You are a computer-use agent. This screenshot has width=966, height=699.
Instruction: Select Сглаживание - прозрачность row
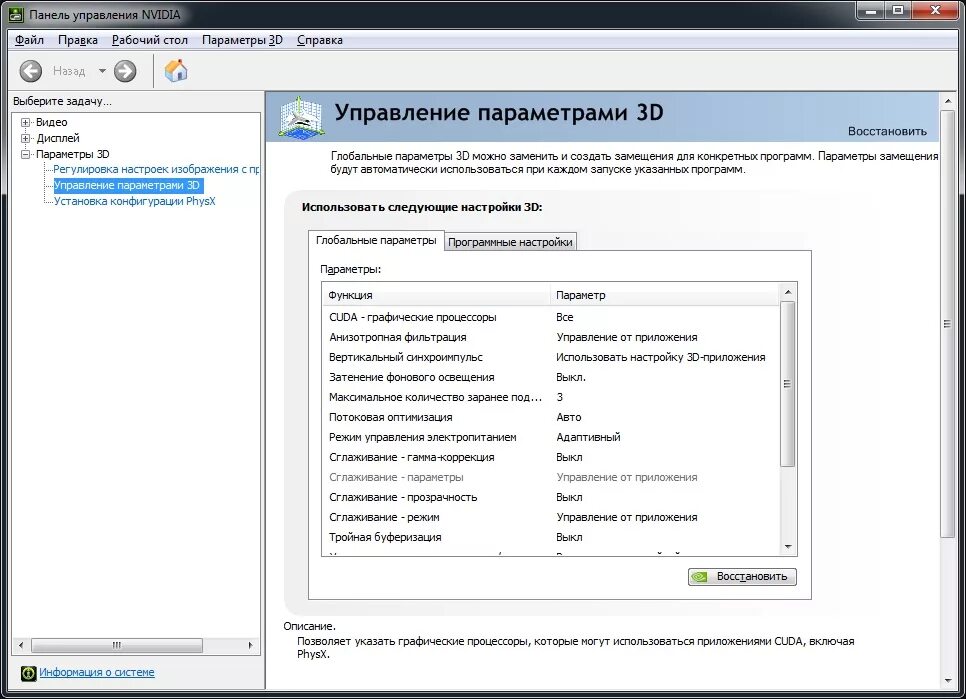tap(551, 497)
